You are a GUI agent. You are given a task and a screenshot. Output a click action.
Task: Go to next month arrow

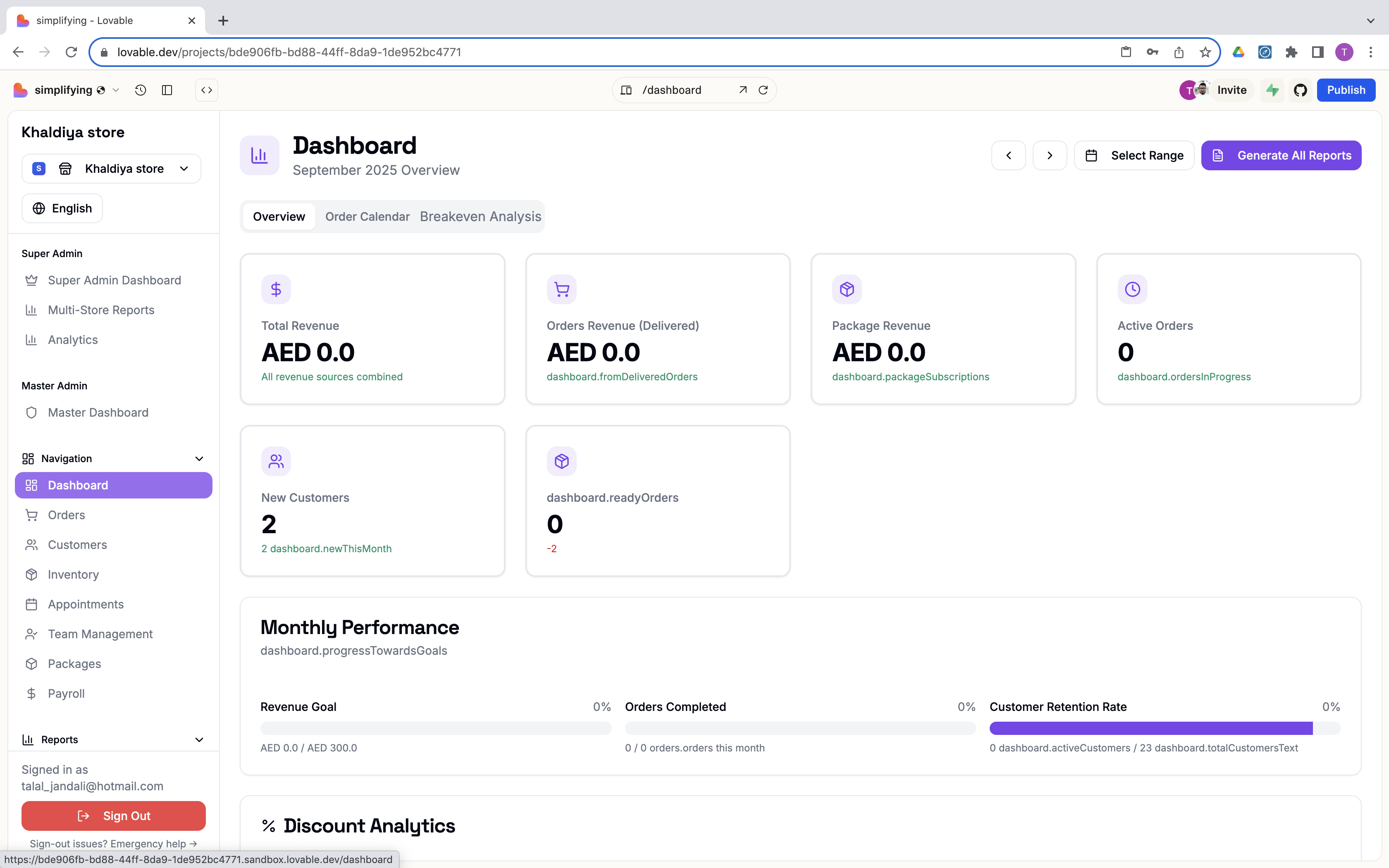1050,155
